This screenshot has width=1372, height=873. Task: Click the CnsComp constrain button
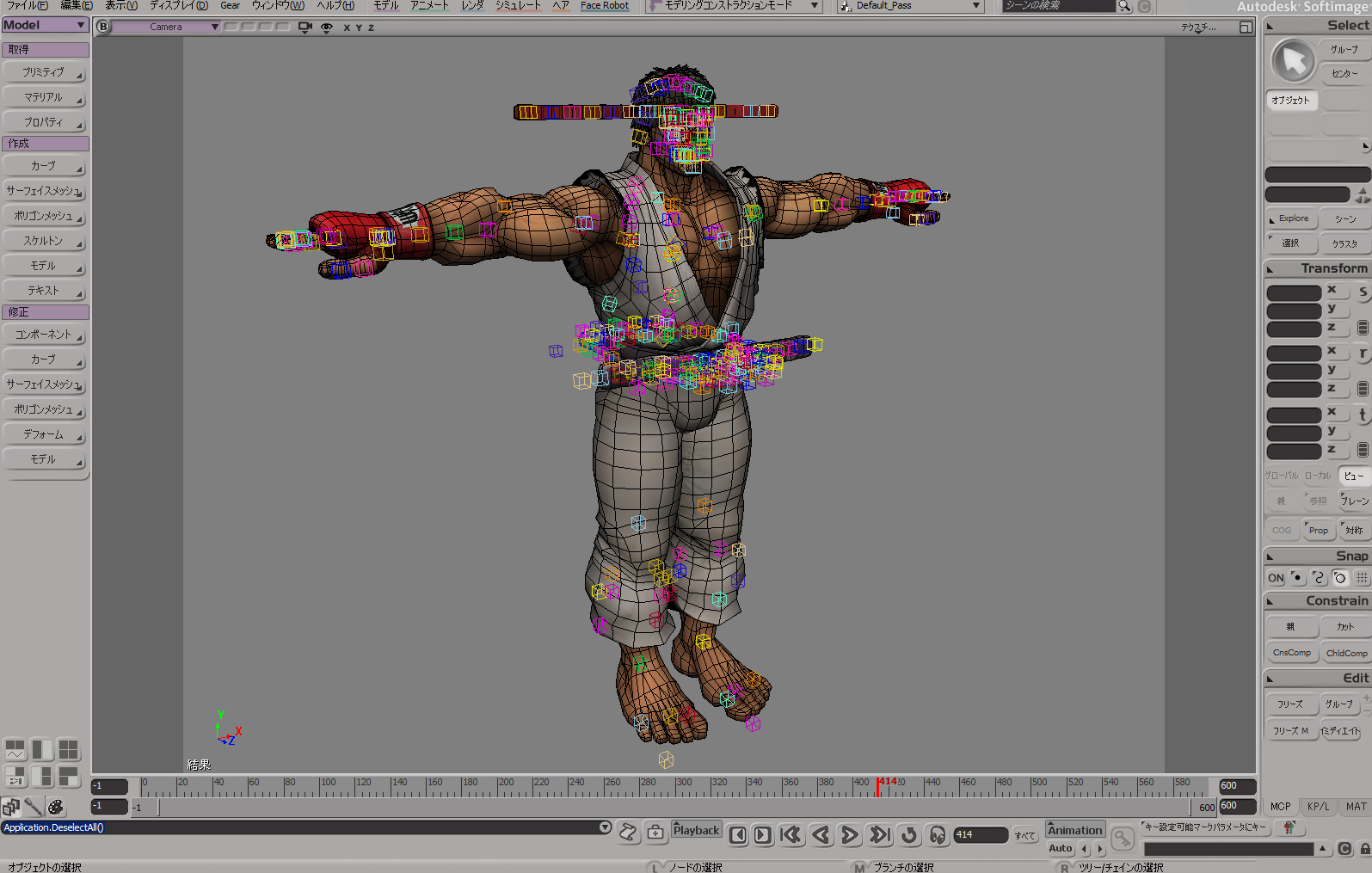[1291, 653]
